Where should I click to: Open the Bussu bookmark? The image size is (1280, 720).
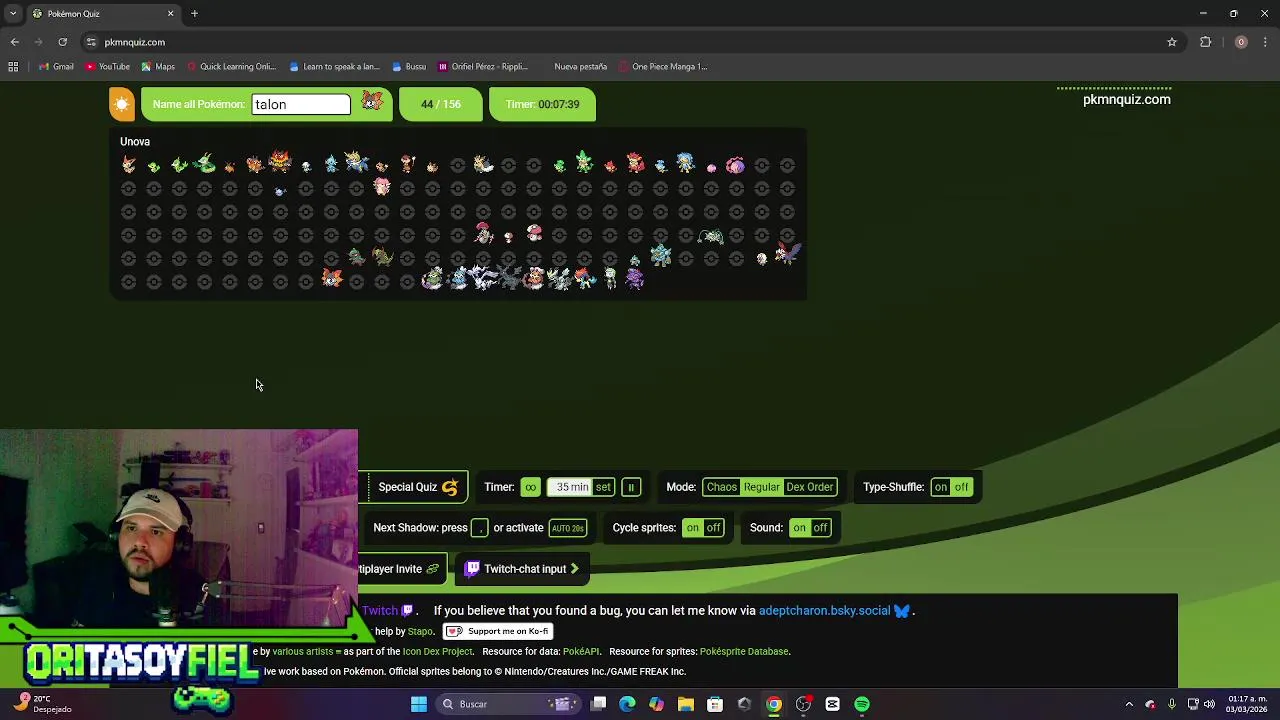click(x=408, y=67)
